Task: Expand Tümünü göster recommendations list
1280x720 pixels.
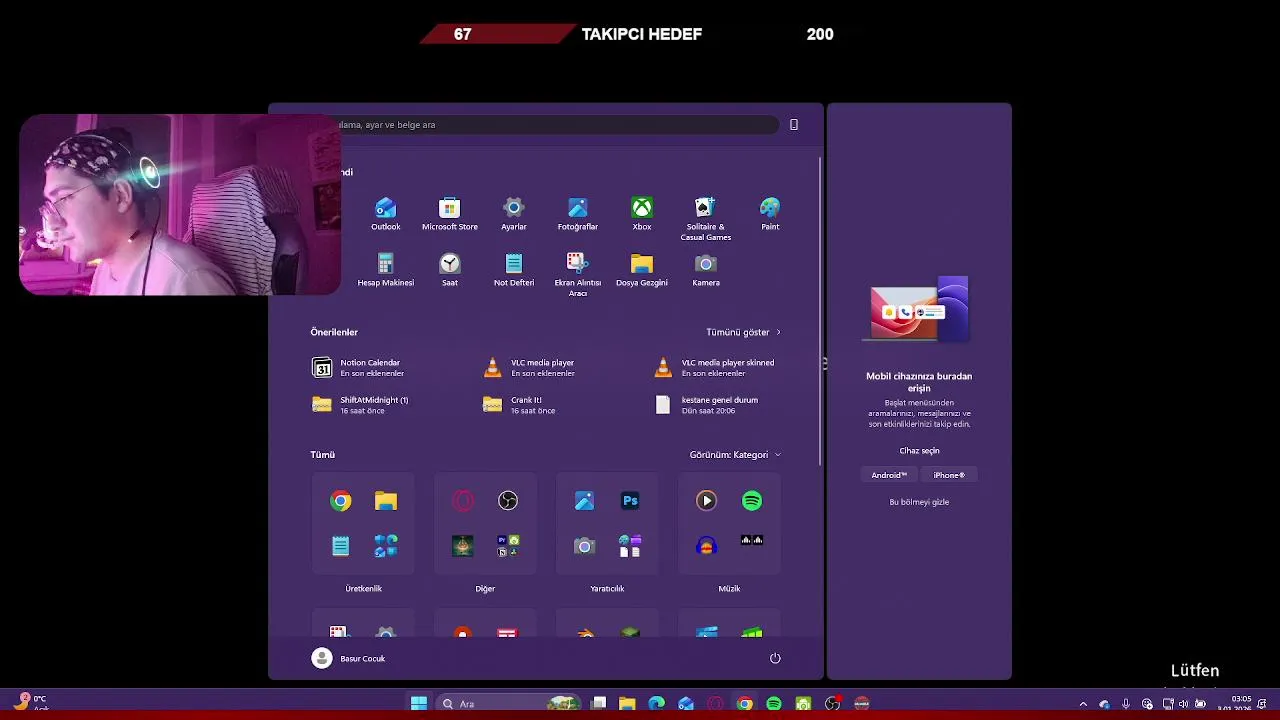Action: pyautogui.click(x=743, y=332)
